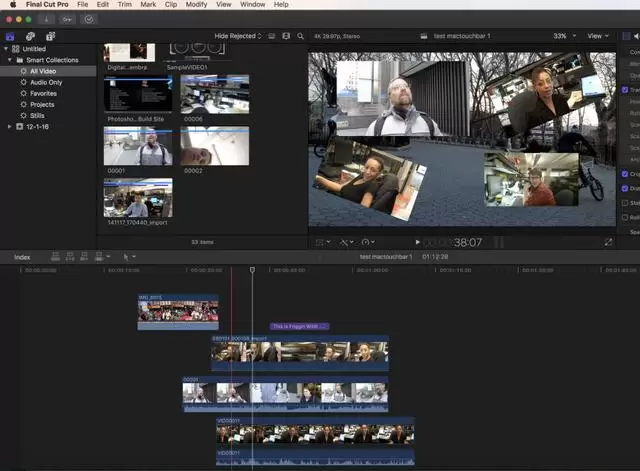Screen dimensions: 640x471
Task: Open the Titles and Generators sidebar
Action: pyautogui.click(x=49, y=36)
